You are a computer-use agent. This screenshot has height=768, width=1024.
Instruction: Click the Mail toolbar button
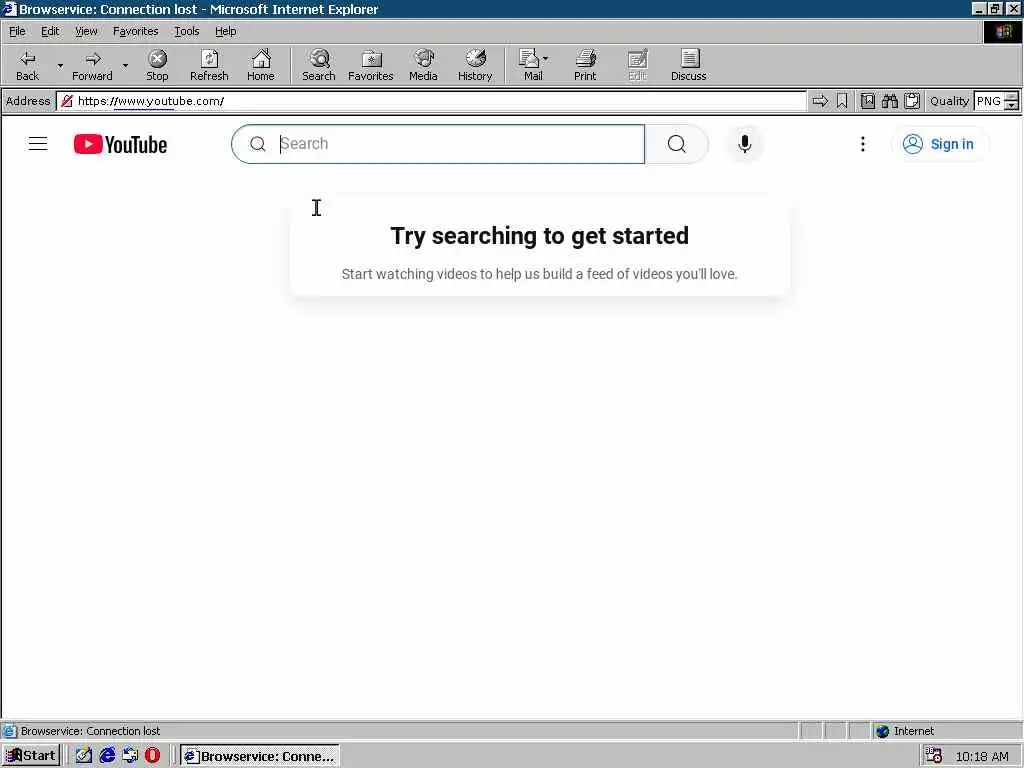(x=530, y=65)
